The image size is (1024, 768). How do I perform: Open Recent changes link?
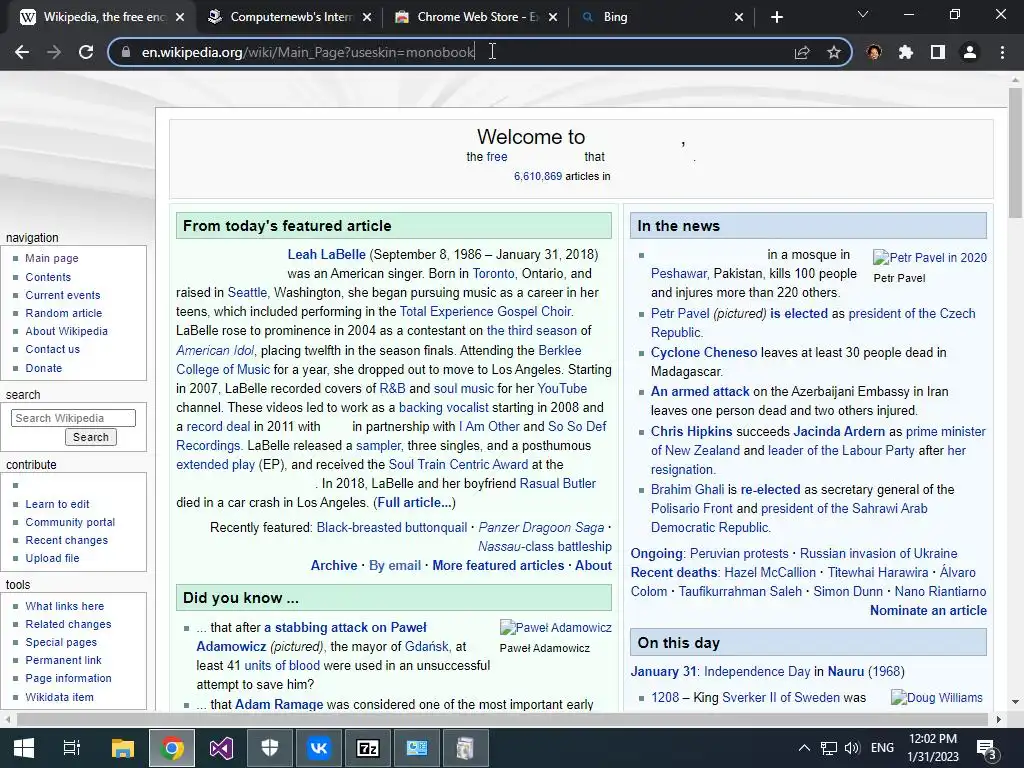point(67,540)
